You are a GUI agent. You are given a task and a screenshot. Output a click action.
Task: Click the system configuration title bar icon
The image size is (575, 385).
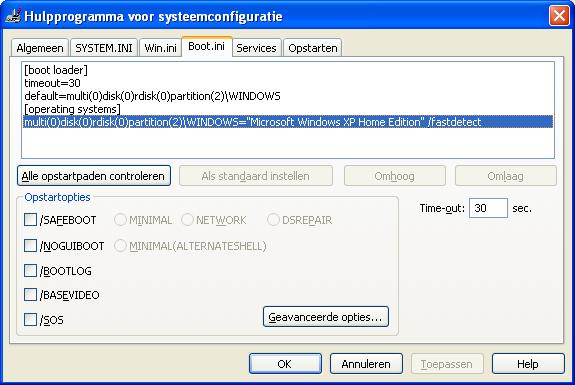[x=12, y=16]
